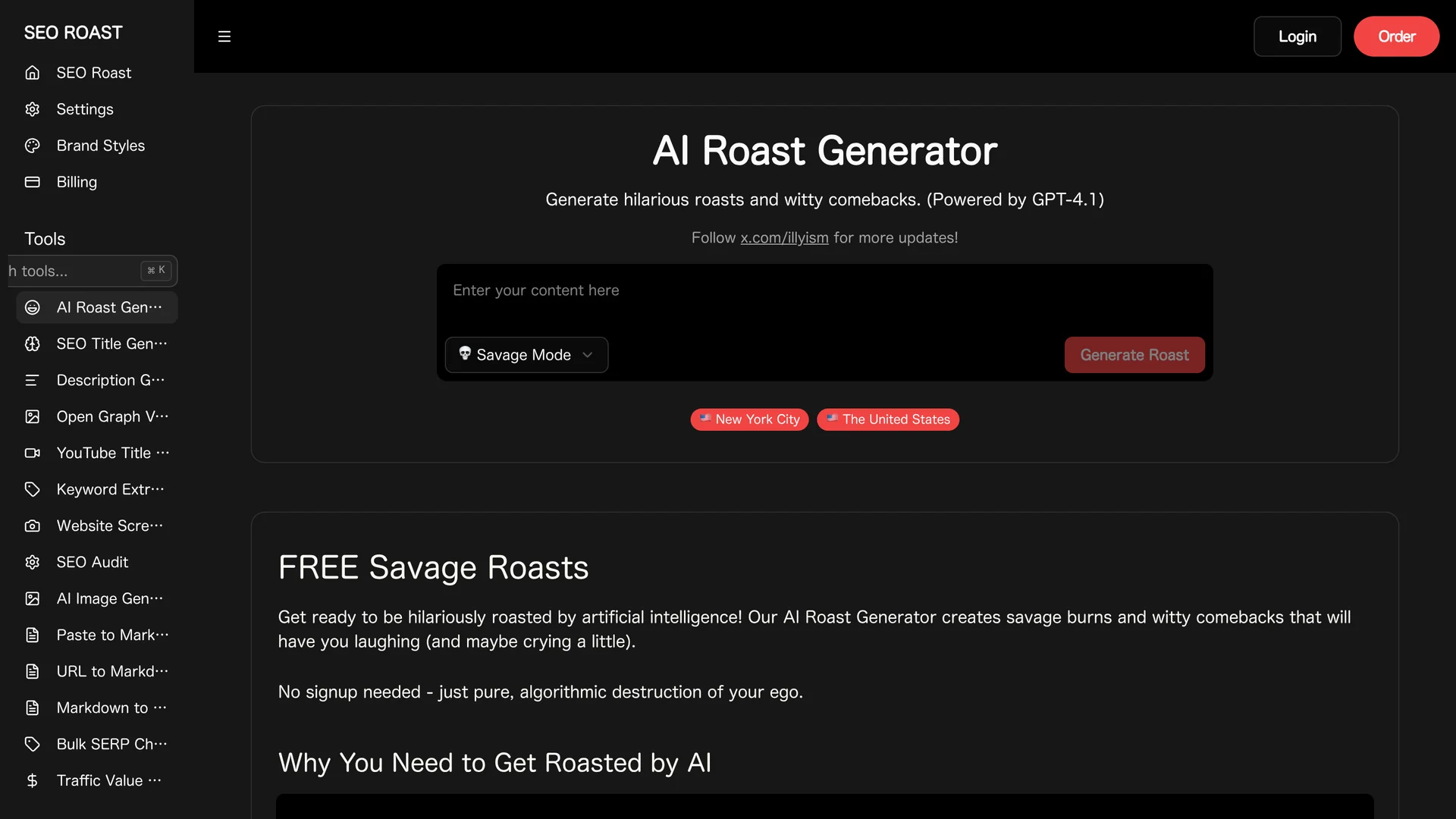Click the image icon for Open Graph tool
1456x819 pixels.
(32, 416)
